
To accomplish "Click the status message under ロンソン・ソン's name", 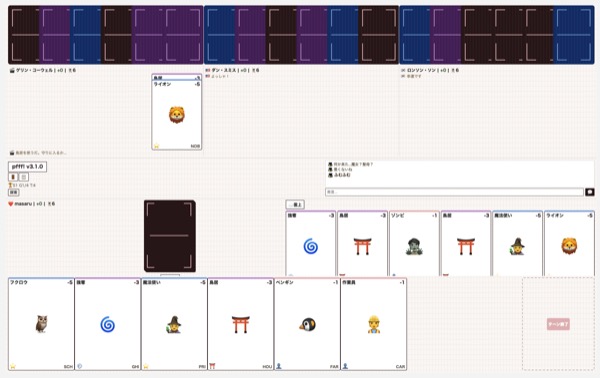I will tap(411, 76).
